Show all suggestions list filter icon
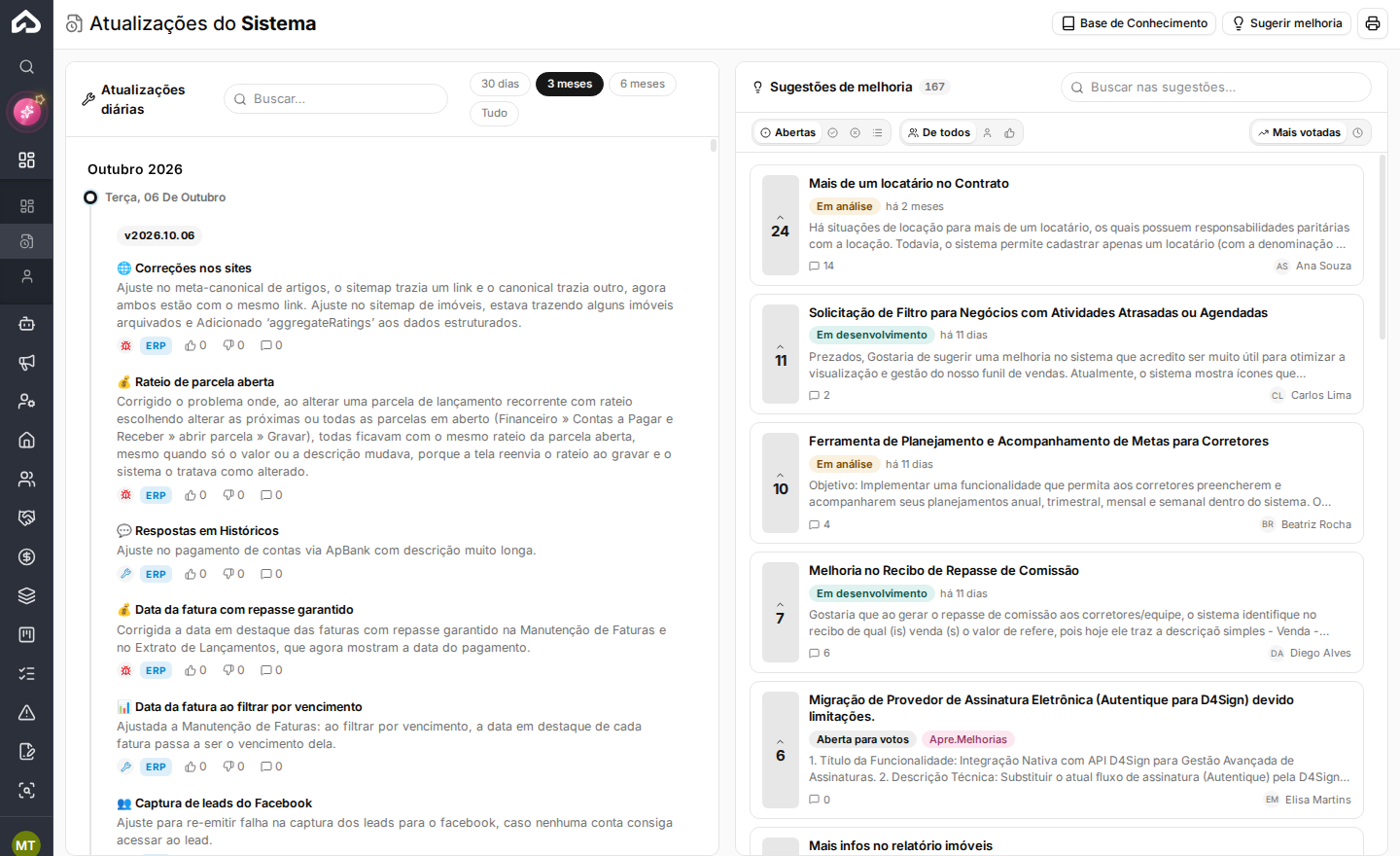This screenshot has height=856, width=1400. coord(878,132)
